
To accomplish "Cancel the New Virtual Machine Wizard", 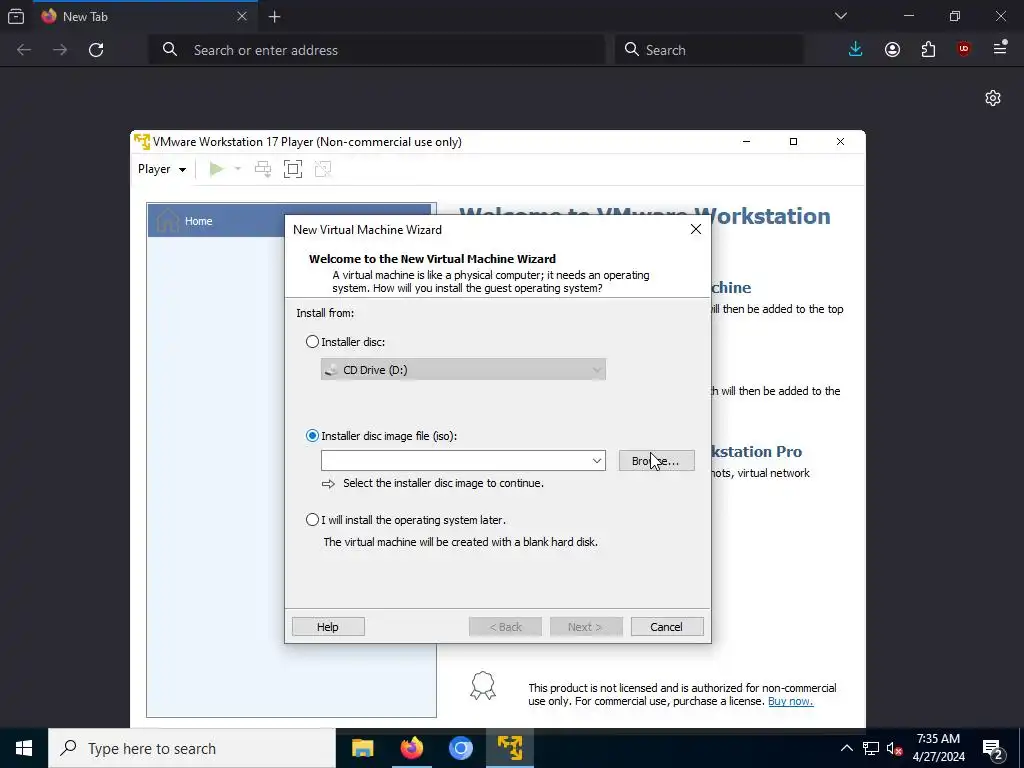I will coord(667,626).
